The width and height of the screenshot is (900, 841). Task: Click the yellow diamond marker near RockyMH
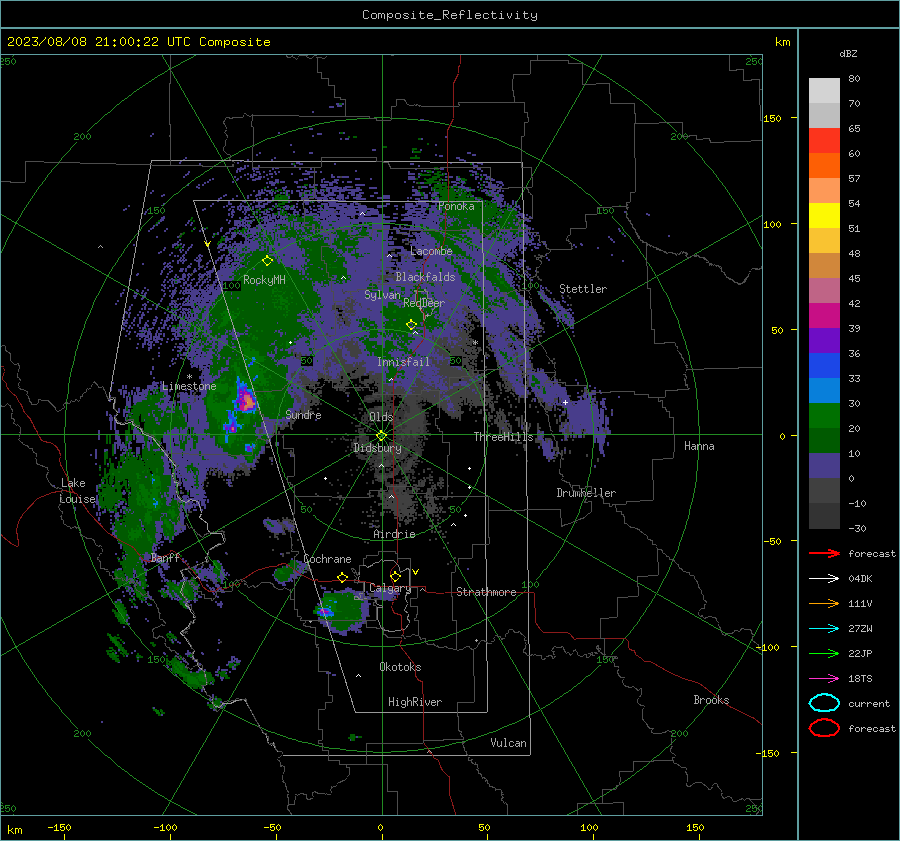267,261
